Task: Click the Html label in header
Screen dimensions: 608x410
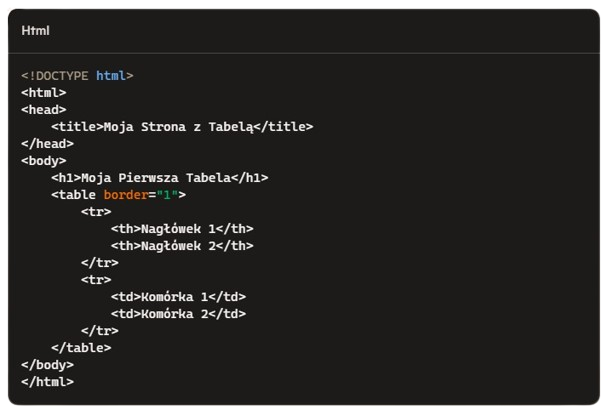Action: click(35, 31)
